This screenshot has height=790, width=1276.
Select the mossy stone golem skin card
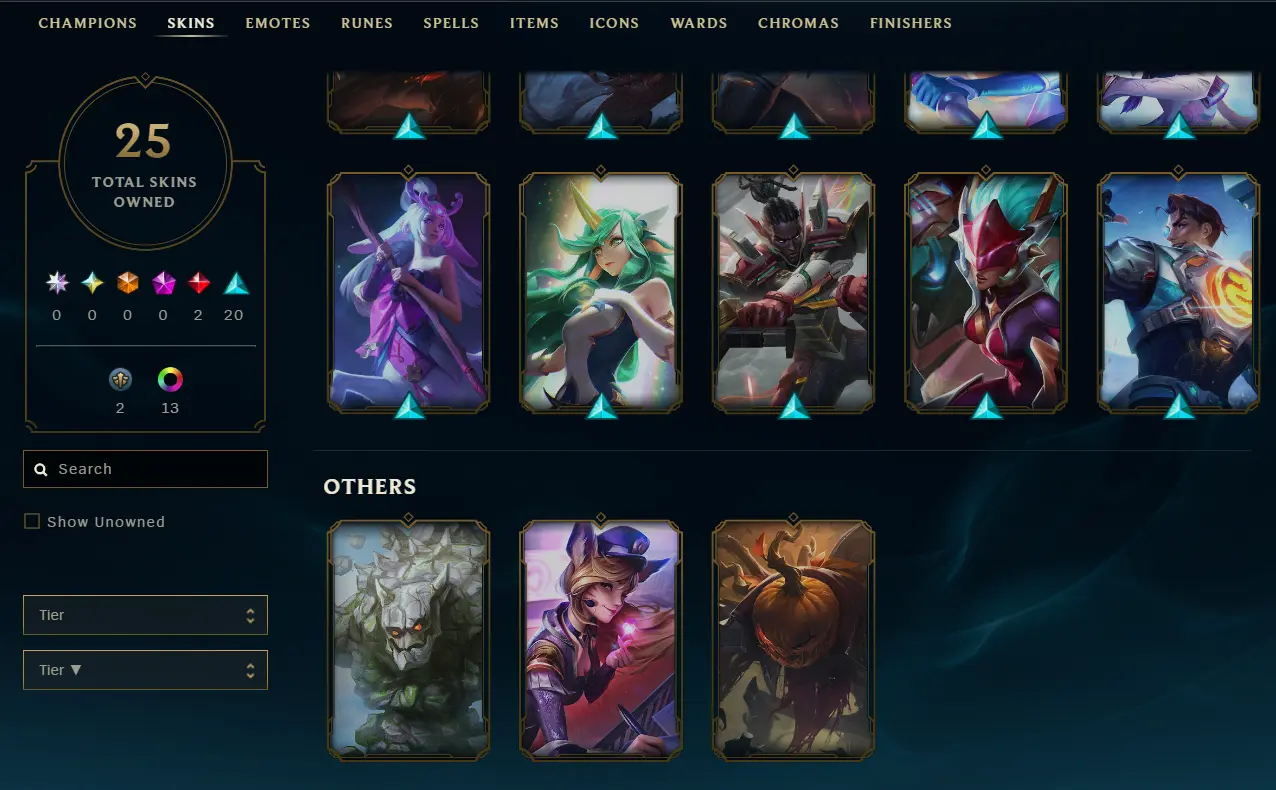click(x=408, y=639)
